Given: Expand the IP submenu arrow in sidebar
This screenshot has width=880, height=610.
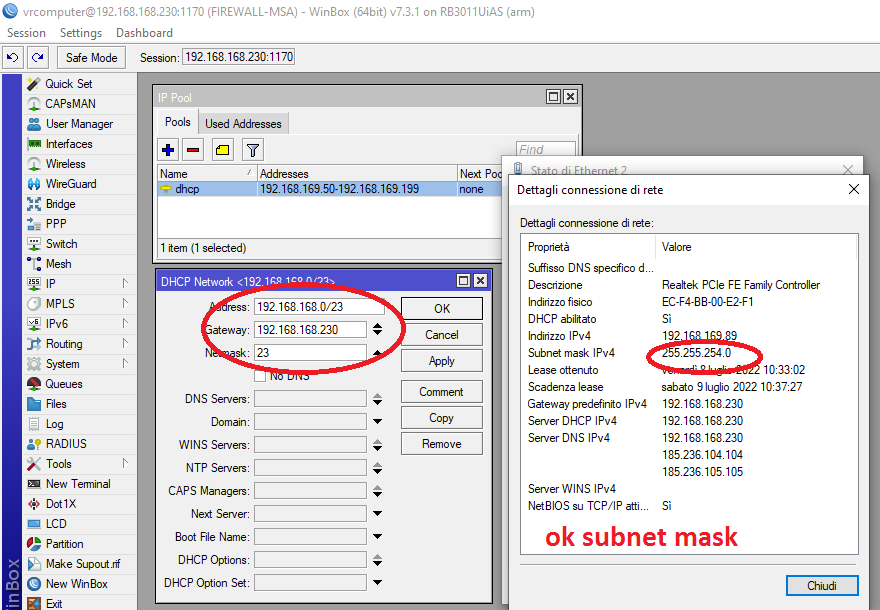Looking at the screenshot, I should pyautogui.click(x=125, y=283).
